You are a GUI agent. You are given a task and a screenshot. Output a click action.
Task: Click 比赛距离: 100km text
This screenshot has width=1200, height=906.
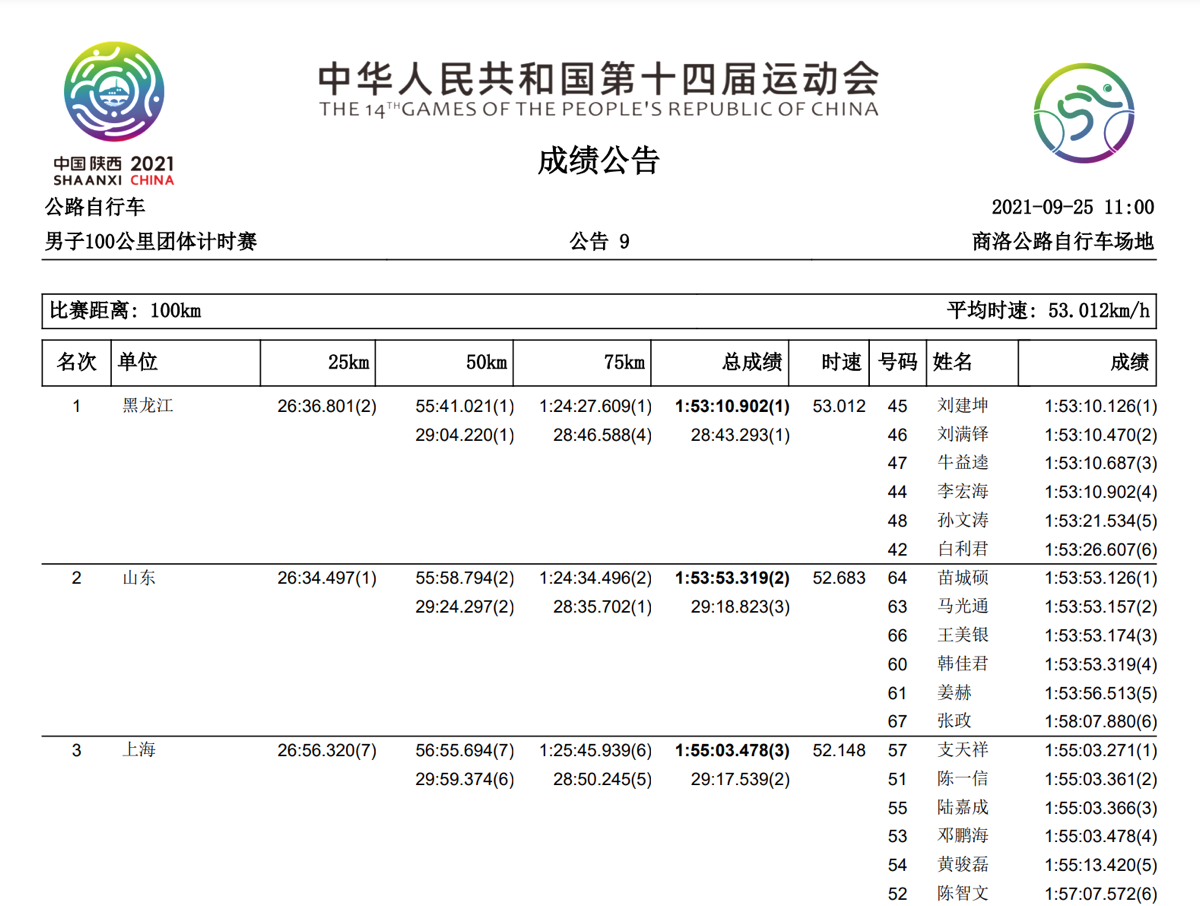(125, 311)
